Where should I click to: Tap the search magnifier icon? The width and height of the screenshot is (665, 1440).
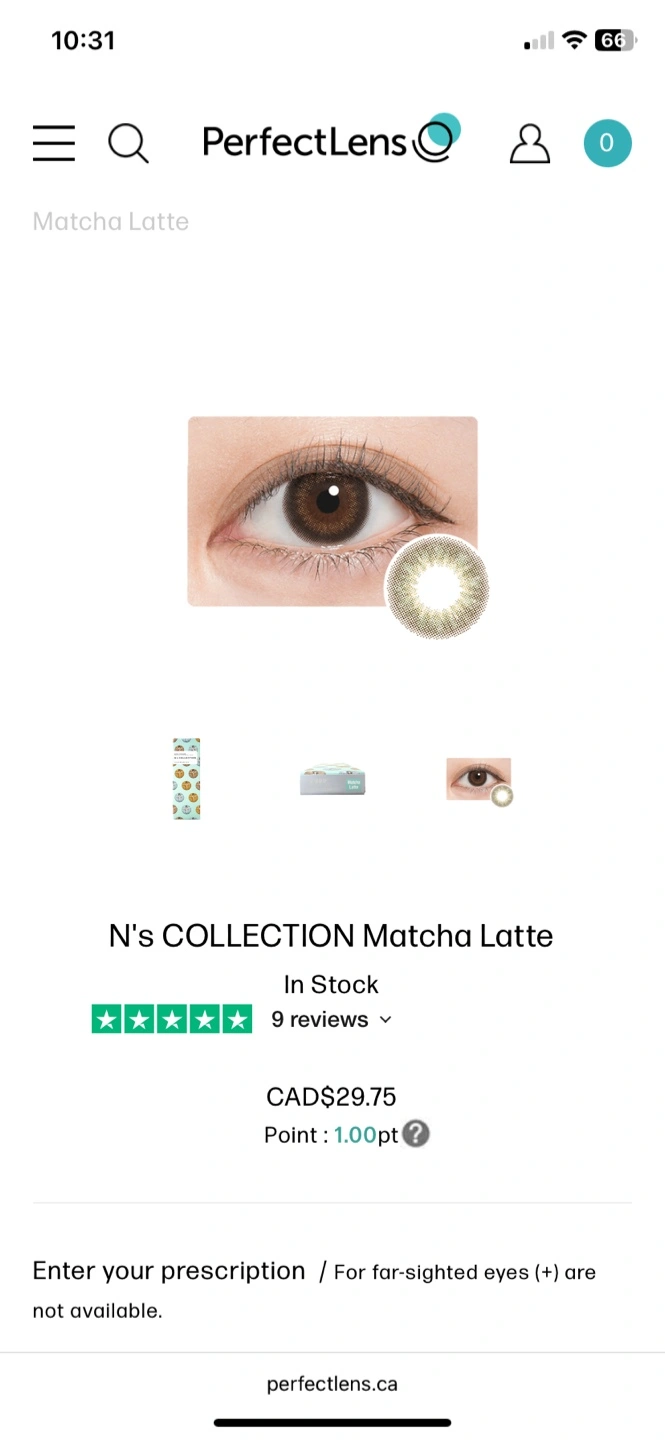tap(128, 143)
